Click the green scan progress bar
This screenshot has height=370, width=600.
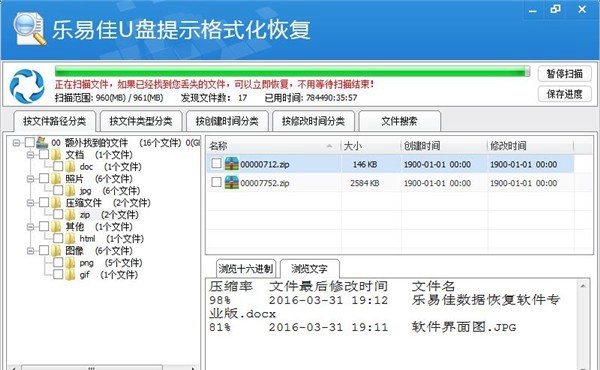pos(292,71)
